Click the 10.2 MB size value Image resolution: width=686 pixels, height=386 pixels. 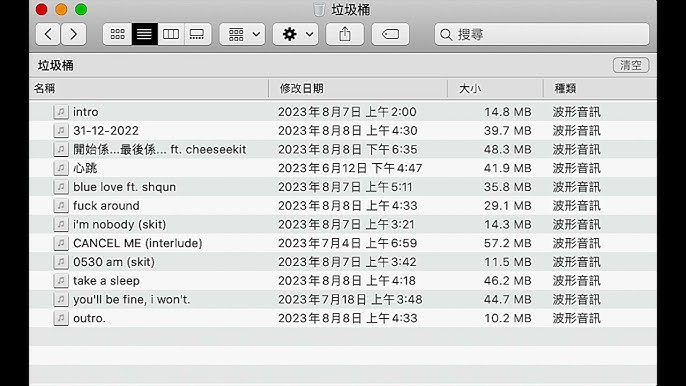pos(508,318)
